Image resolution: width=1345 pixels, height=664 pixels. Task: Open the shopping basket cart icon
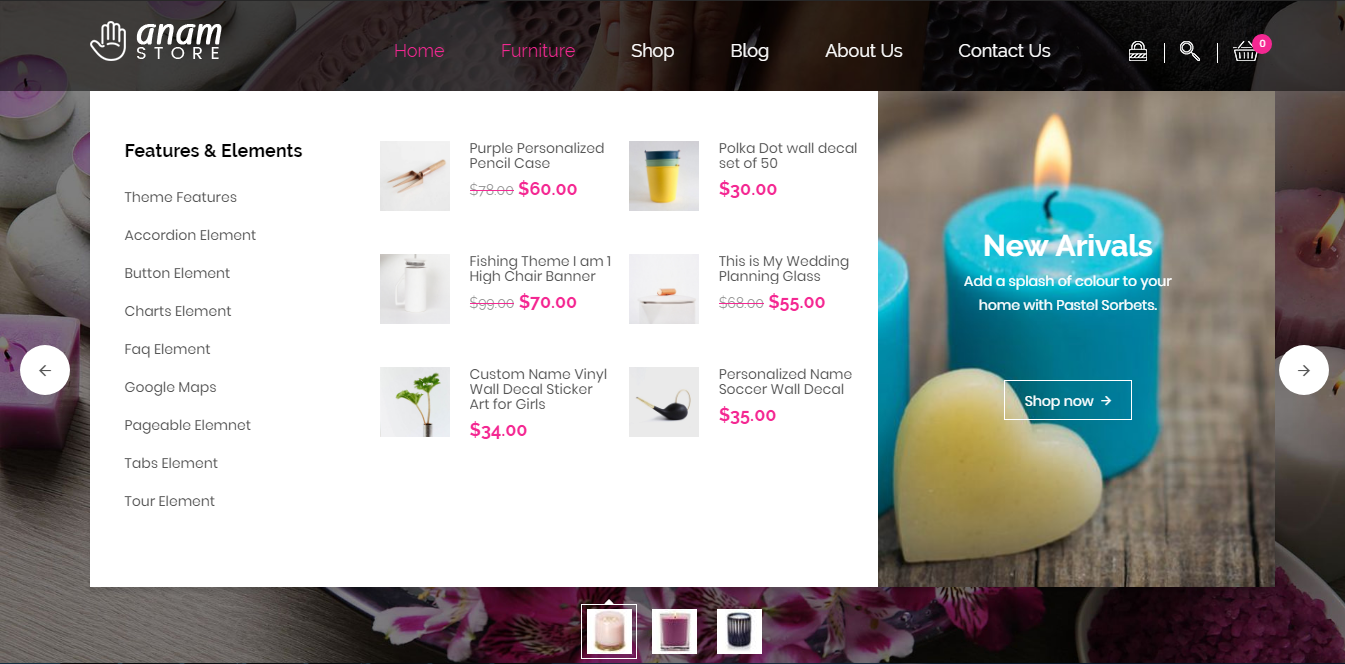(x=1246, y=51)
